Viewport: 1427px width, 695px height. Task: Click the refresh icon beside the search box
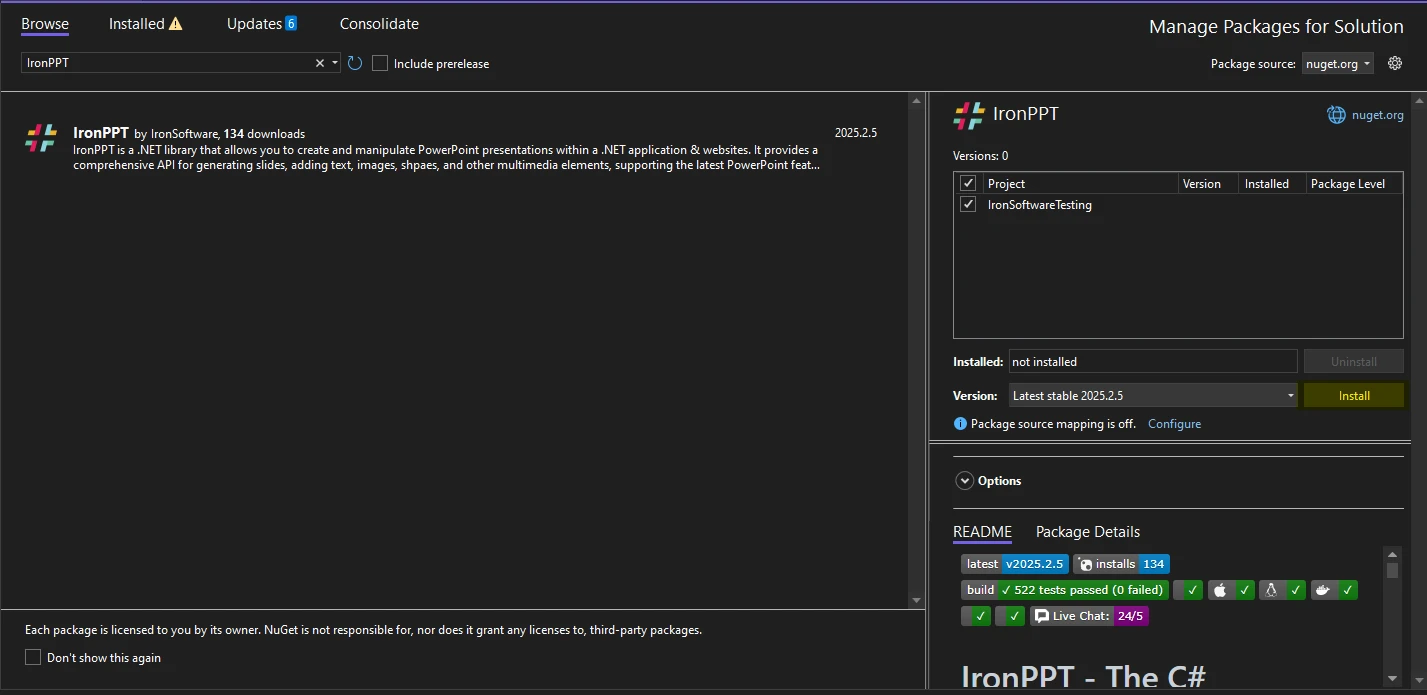coord(354,63)
